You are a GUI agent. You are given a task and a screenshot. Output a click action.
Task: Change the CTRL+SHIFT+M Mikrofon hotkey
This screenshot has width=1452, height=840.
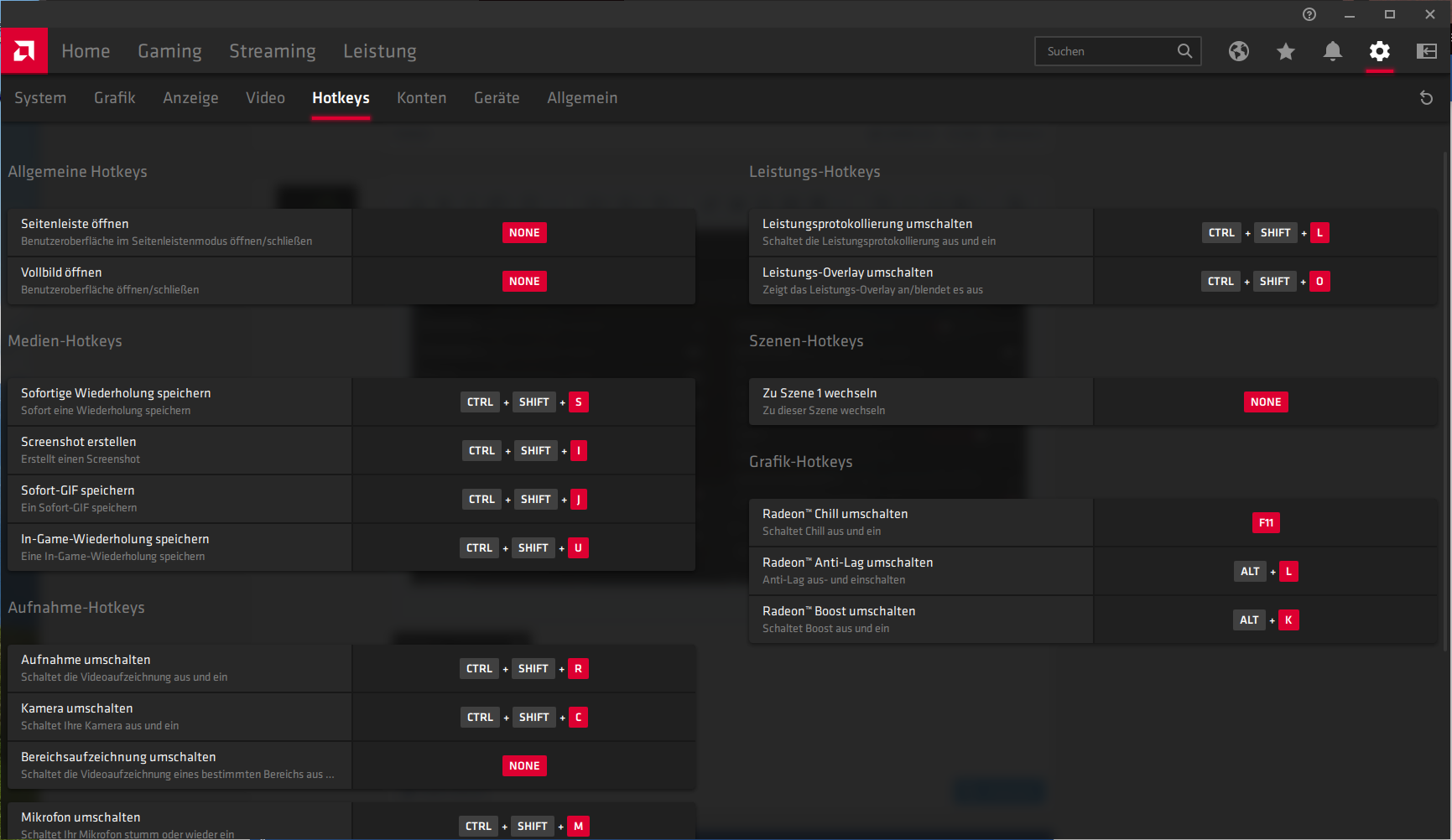[x=524, y=827]
